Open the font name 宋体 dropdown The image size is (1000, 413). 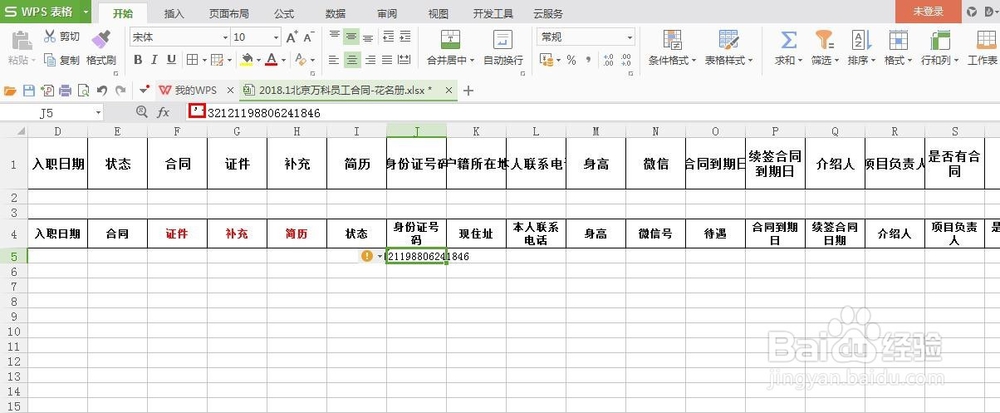coord(225,38)
